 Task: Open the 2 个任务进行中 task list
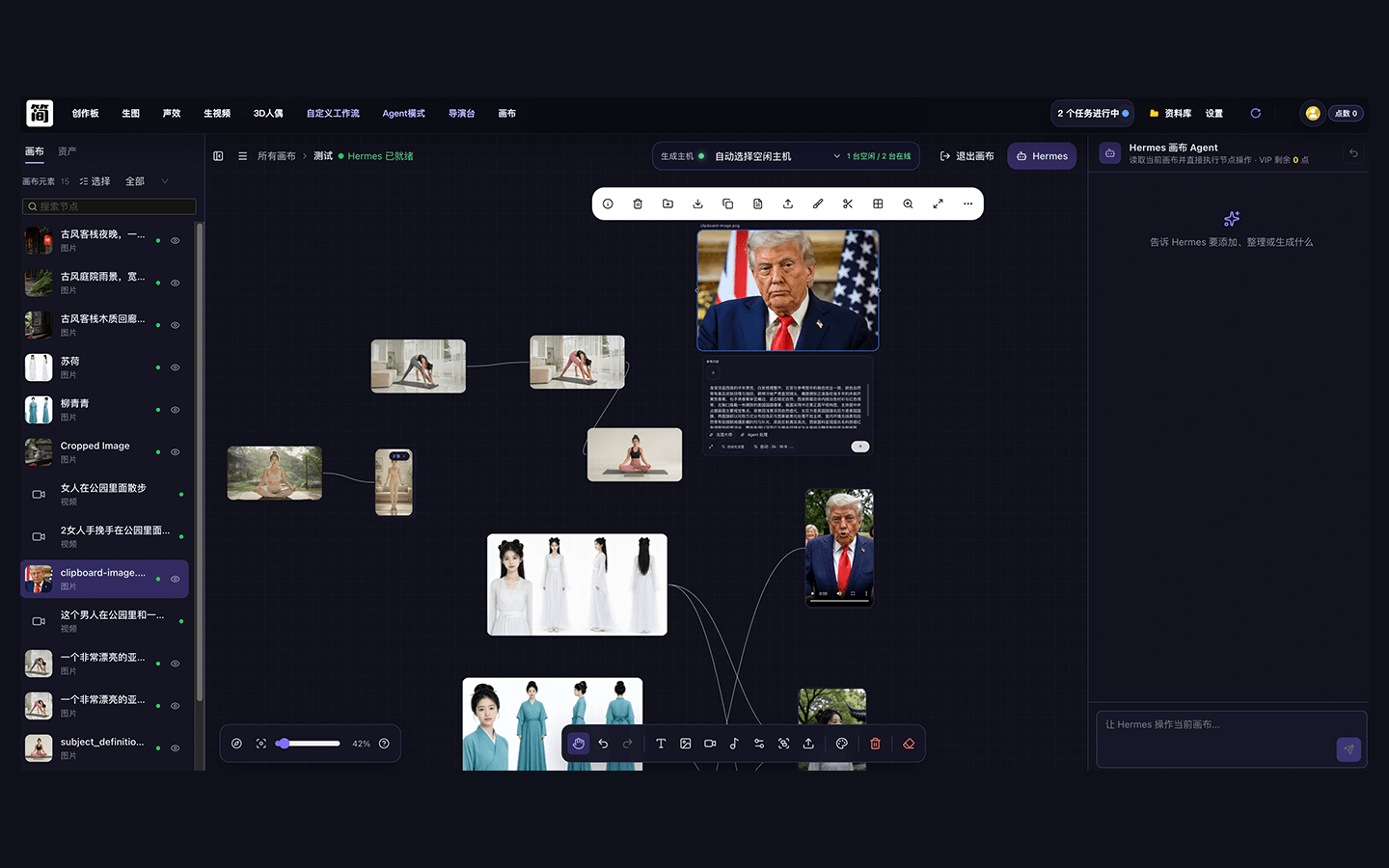click(1092, 114)
